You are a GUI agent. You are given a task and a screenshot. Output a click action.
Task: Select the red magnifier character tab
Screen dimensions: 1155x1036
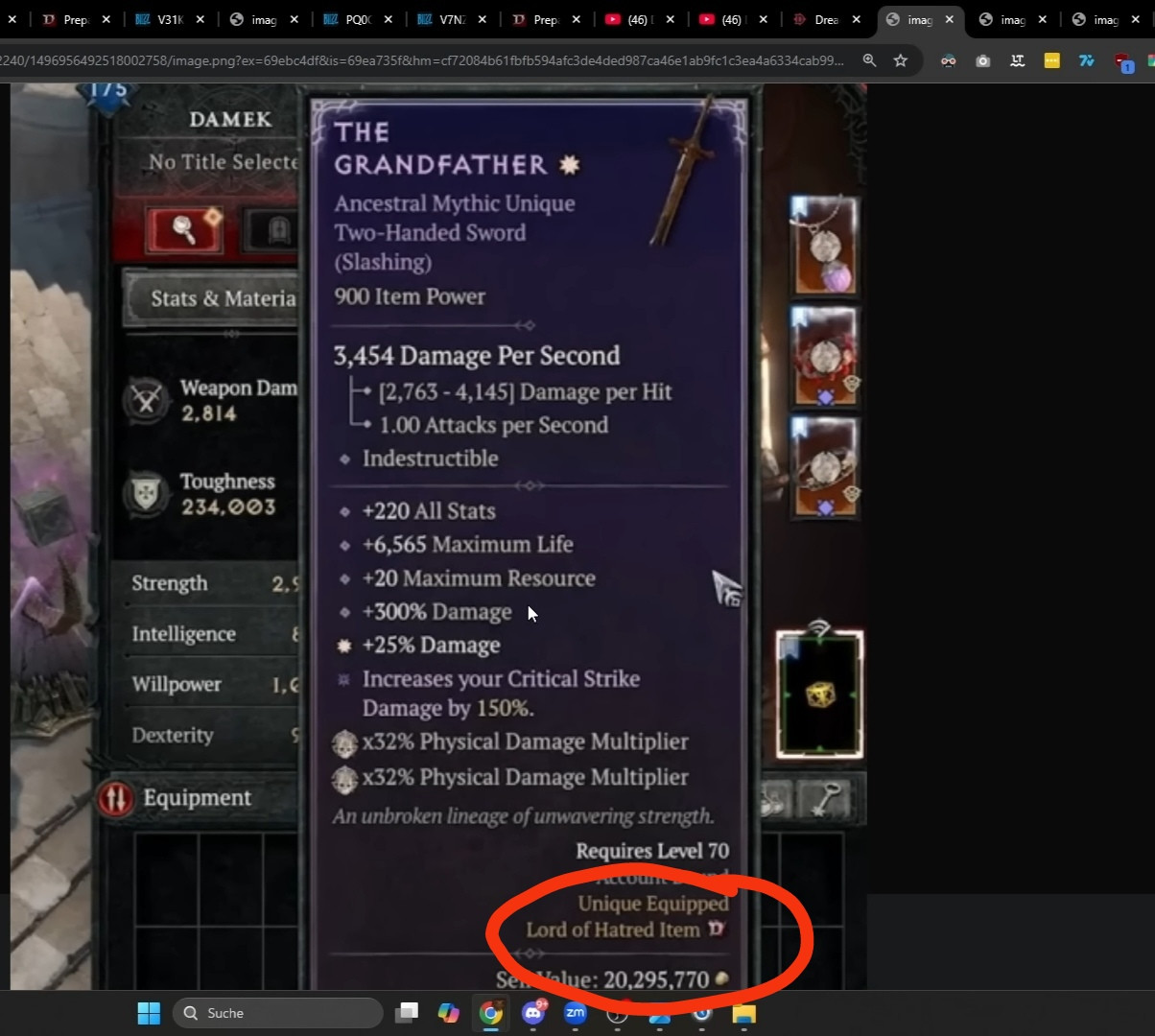point(184,229)
